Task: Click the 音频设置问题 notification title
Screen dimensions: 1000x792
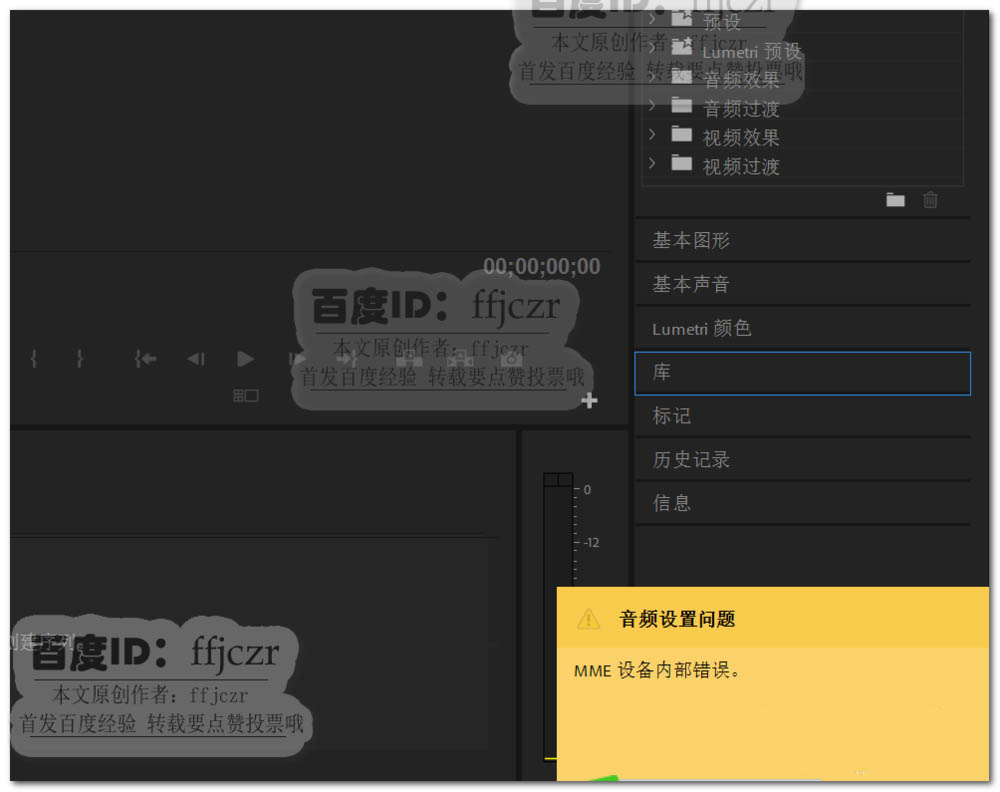Action: tap(677, 619)
